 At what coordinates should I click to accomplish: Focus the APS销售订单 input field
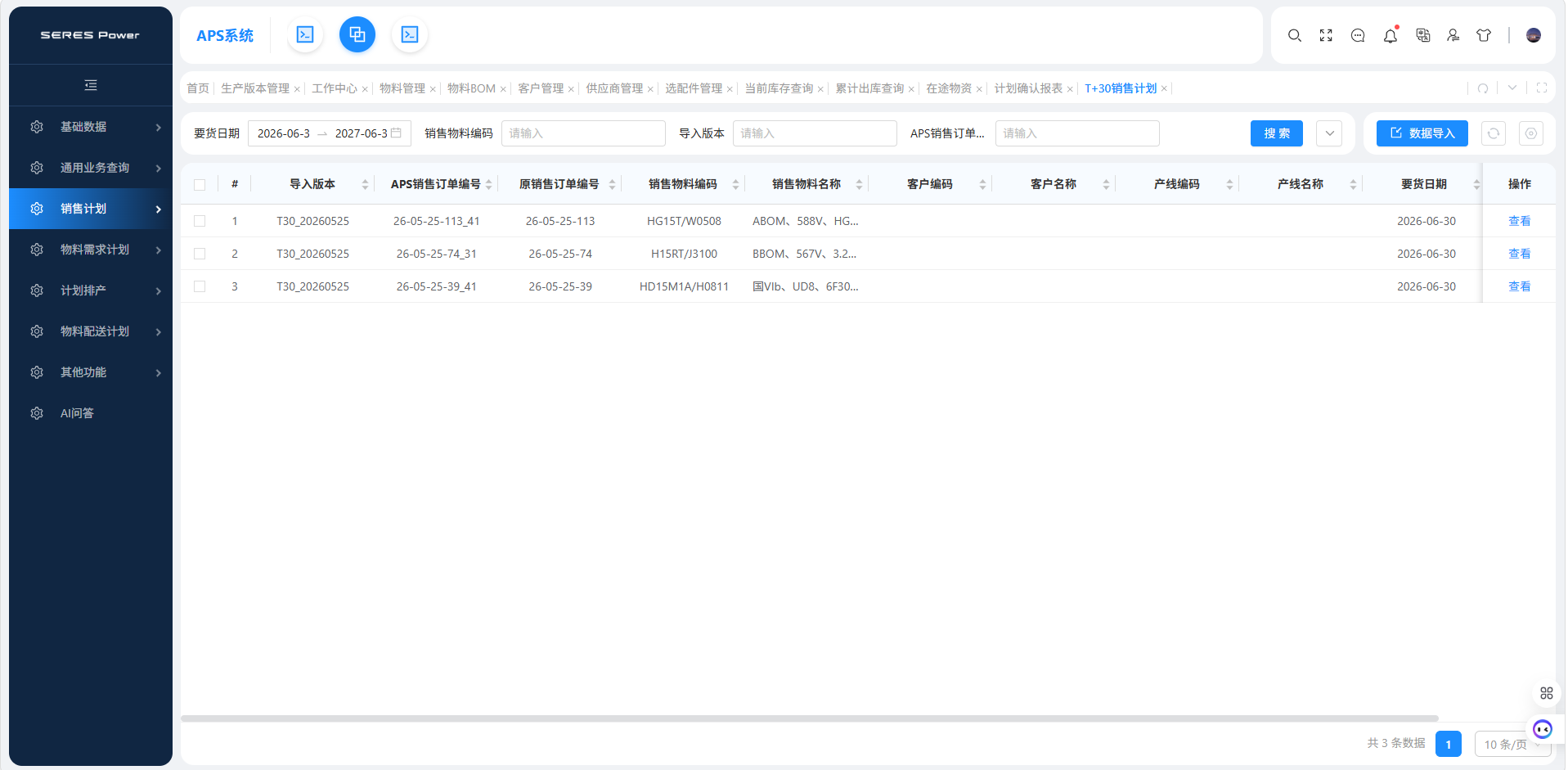point(1077,133)
